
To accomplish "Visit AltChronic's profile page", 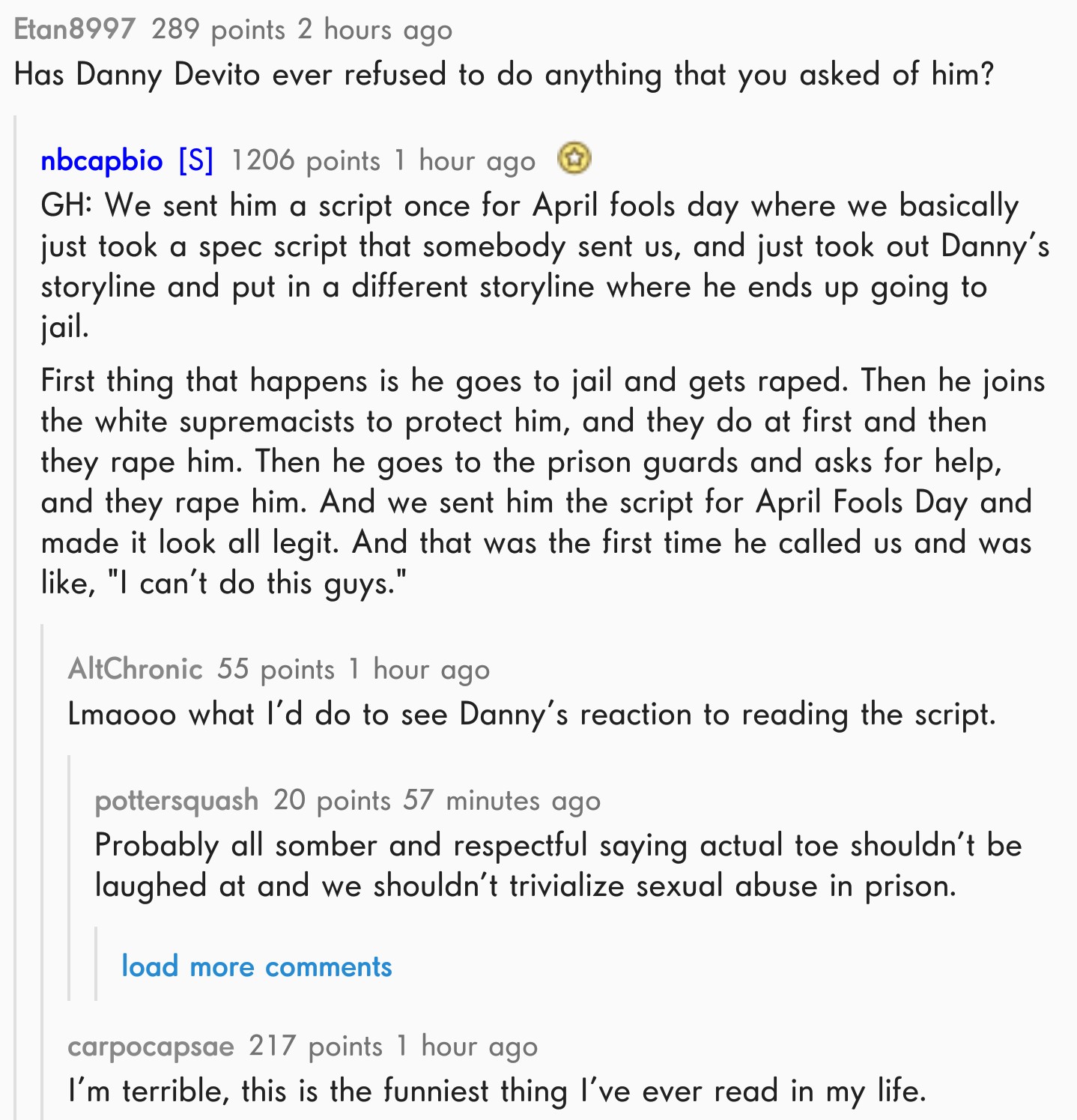I will (135, 668).
